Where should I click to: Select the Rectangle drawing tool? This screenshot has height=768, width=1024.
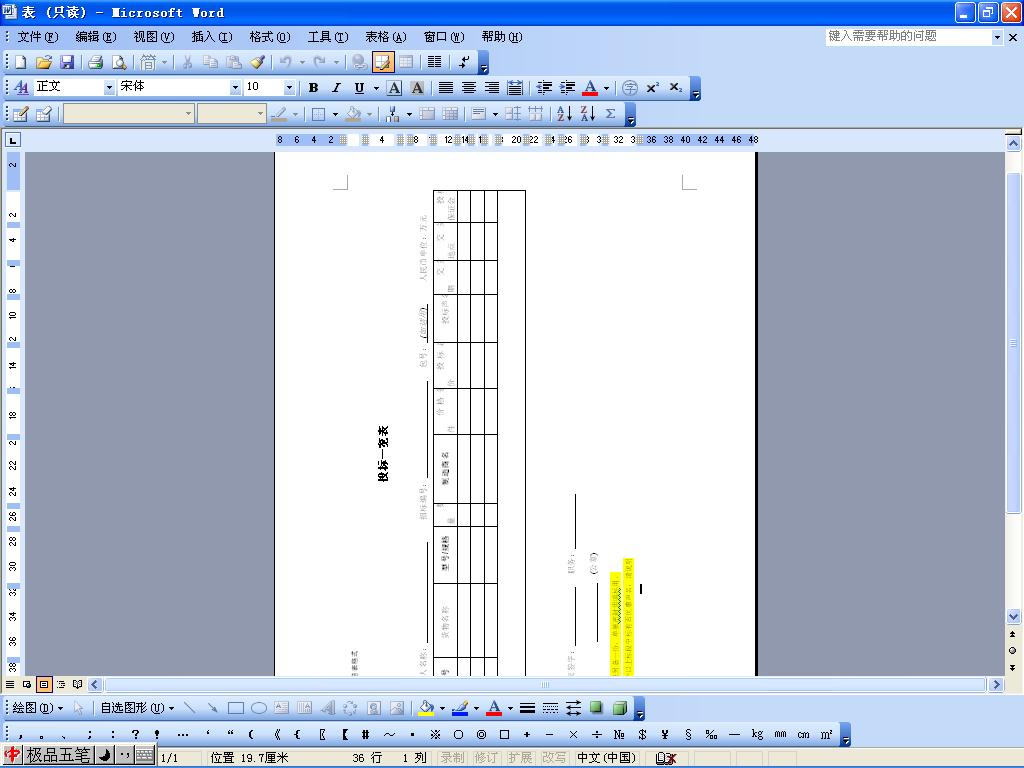point(236,708)
